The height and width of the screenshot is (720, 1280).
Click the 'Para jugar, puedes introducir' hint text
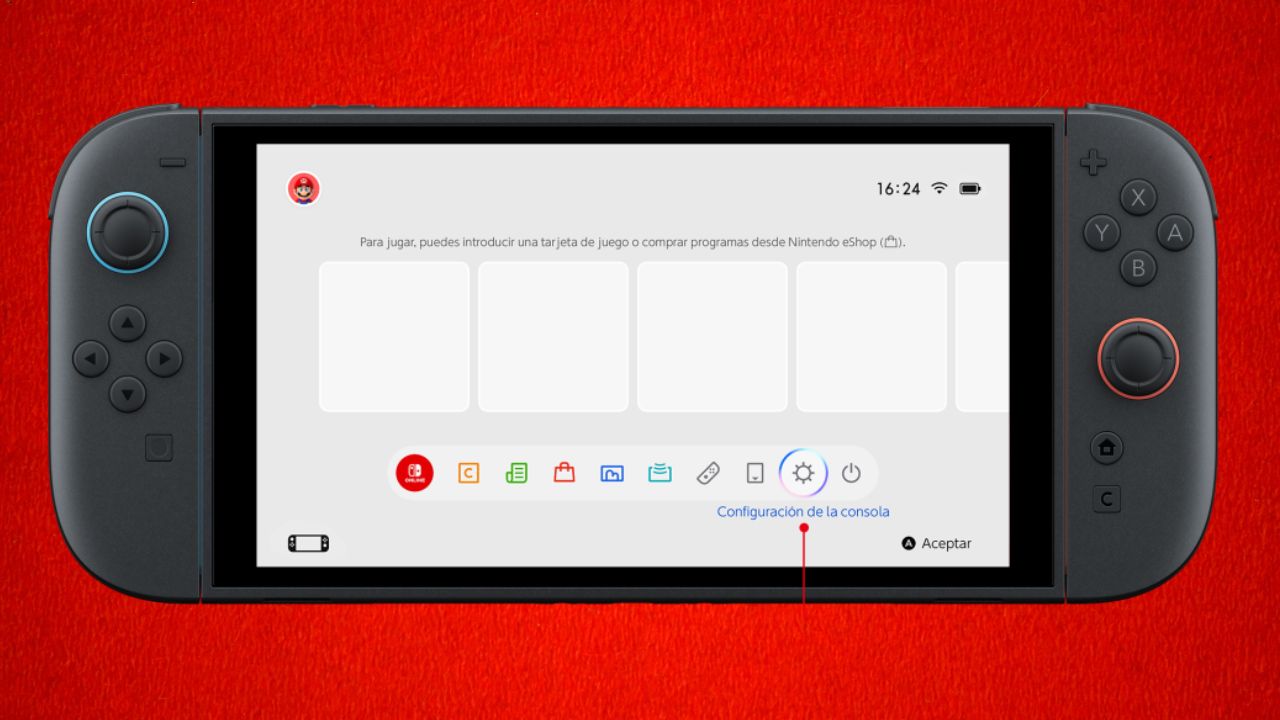coord(632,242)
